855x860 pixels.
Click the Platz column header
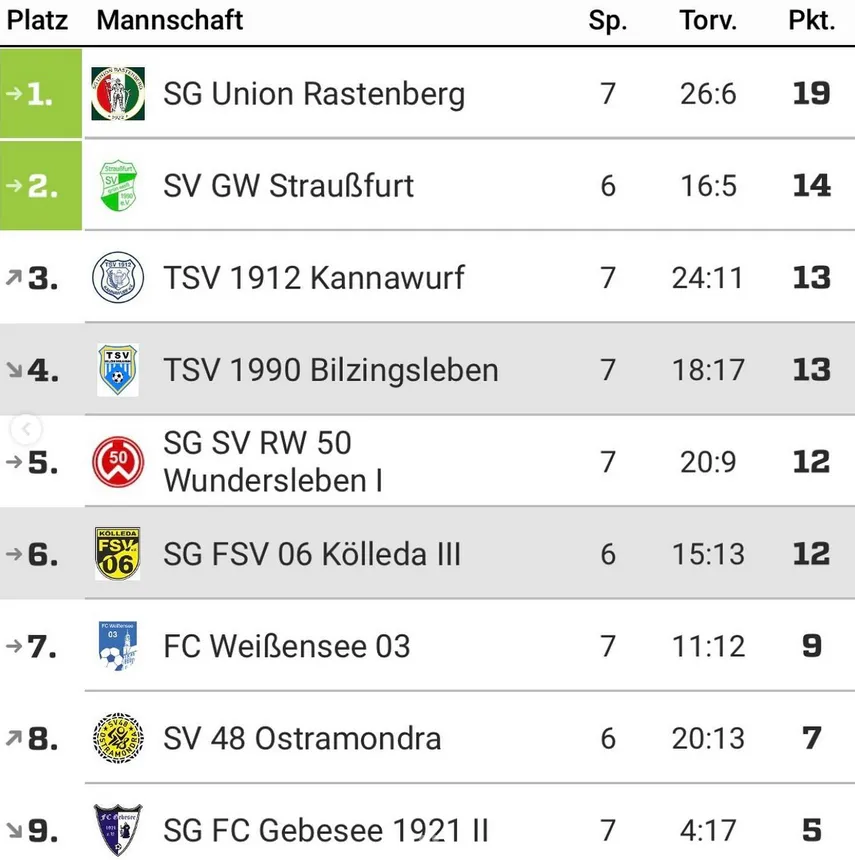tap(38, 21)
